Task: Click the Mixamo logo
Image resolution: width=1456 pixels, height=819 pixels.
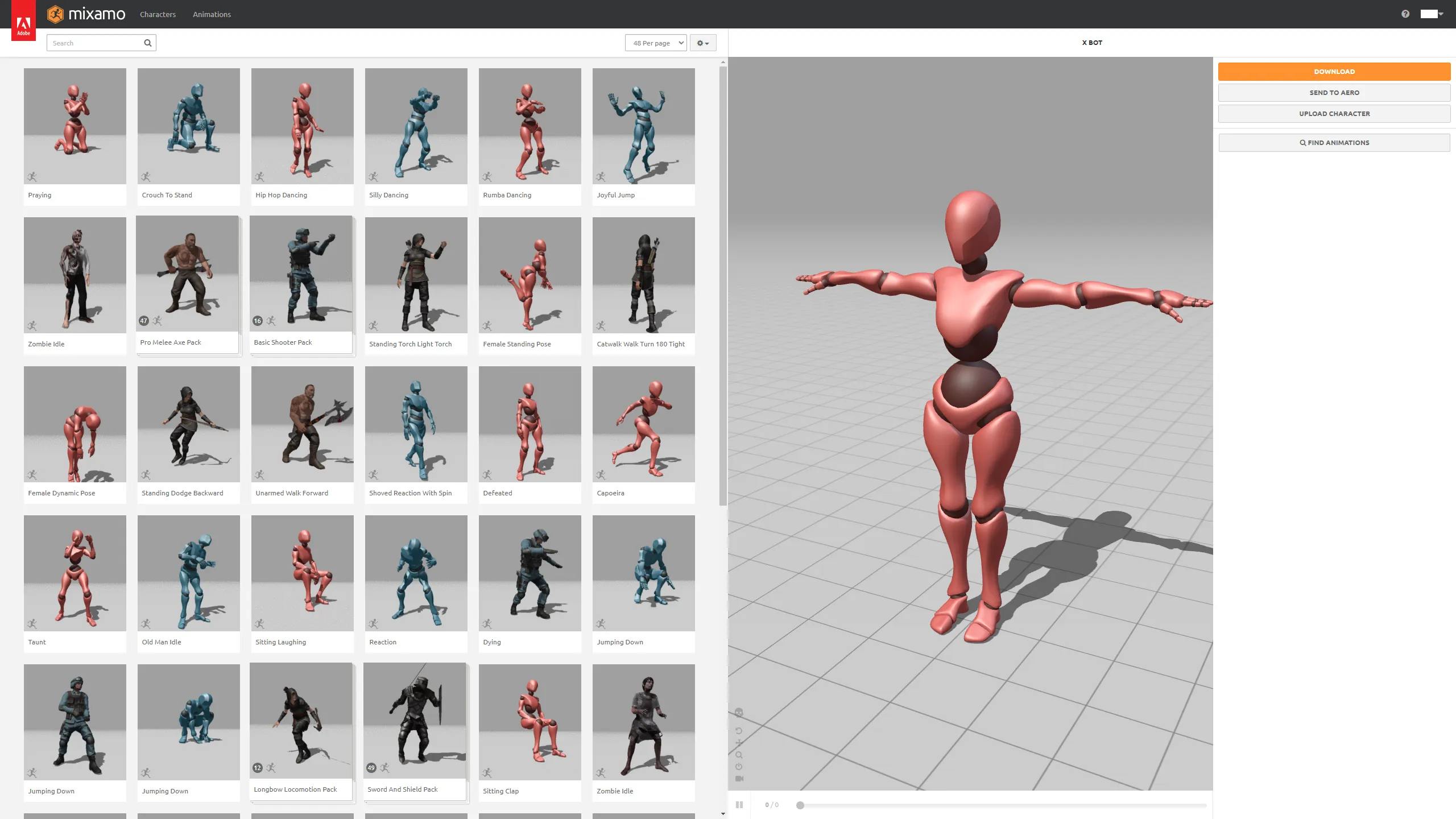Action: click(86, 14)
